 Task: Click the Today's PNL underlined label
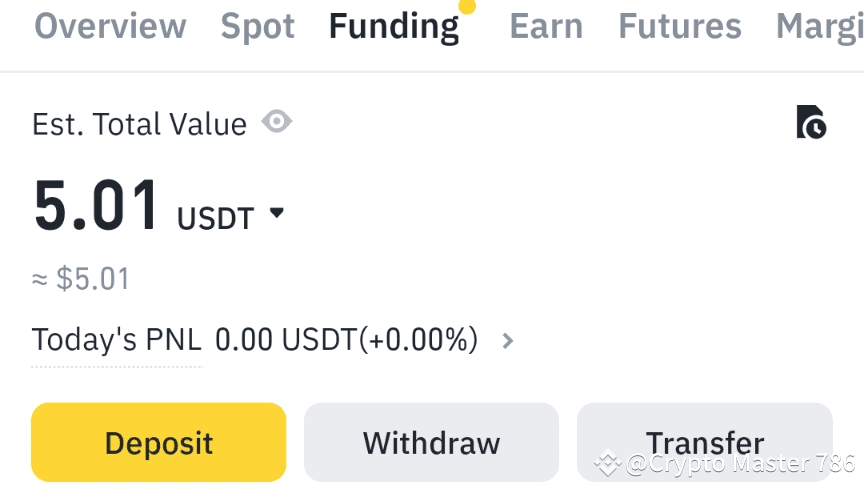point(117,341)
